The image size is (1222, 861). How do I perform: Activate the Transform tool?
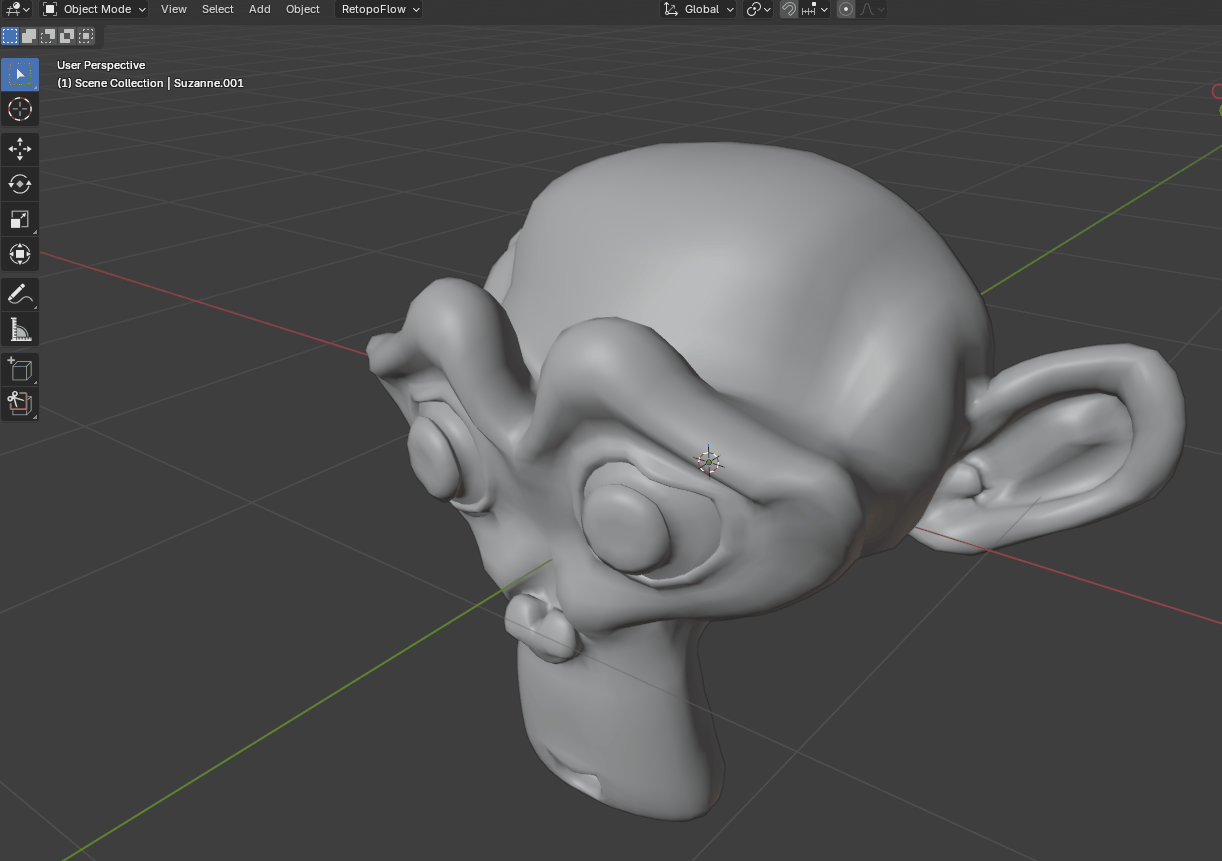point(20,254)
